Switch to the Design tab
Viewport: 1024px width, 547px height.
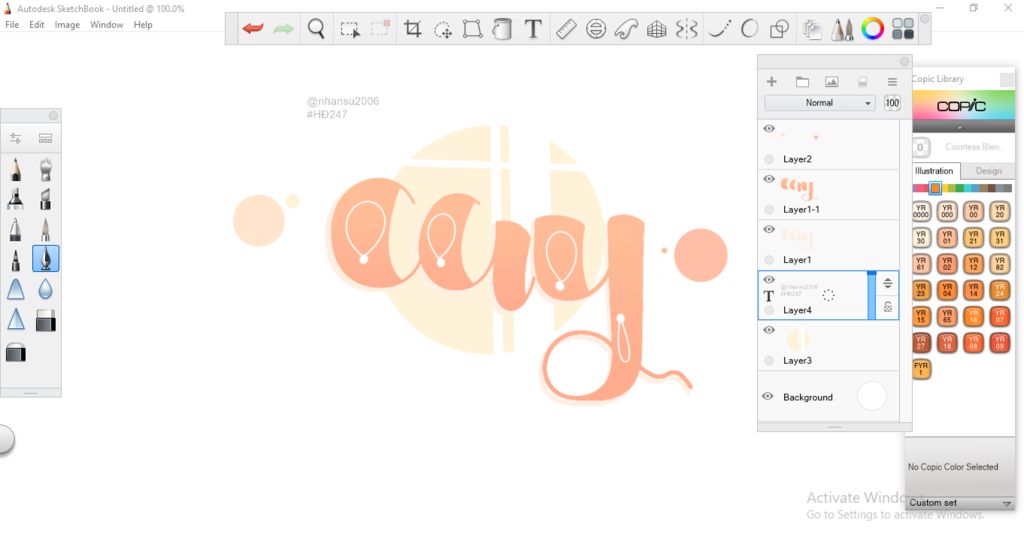point(988,170)
